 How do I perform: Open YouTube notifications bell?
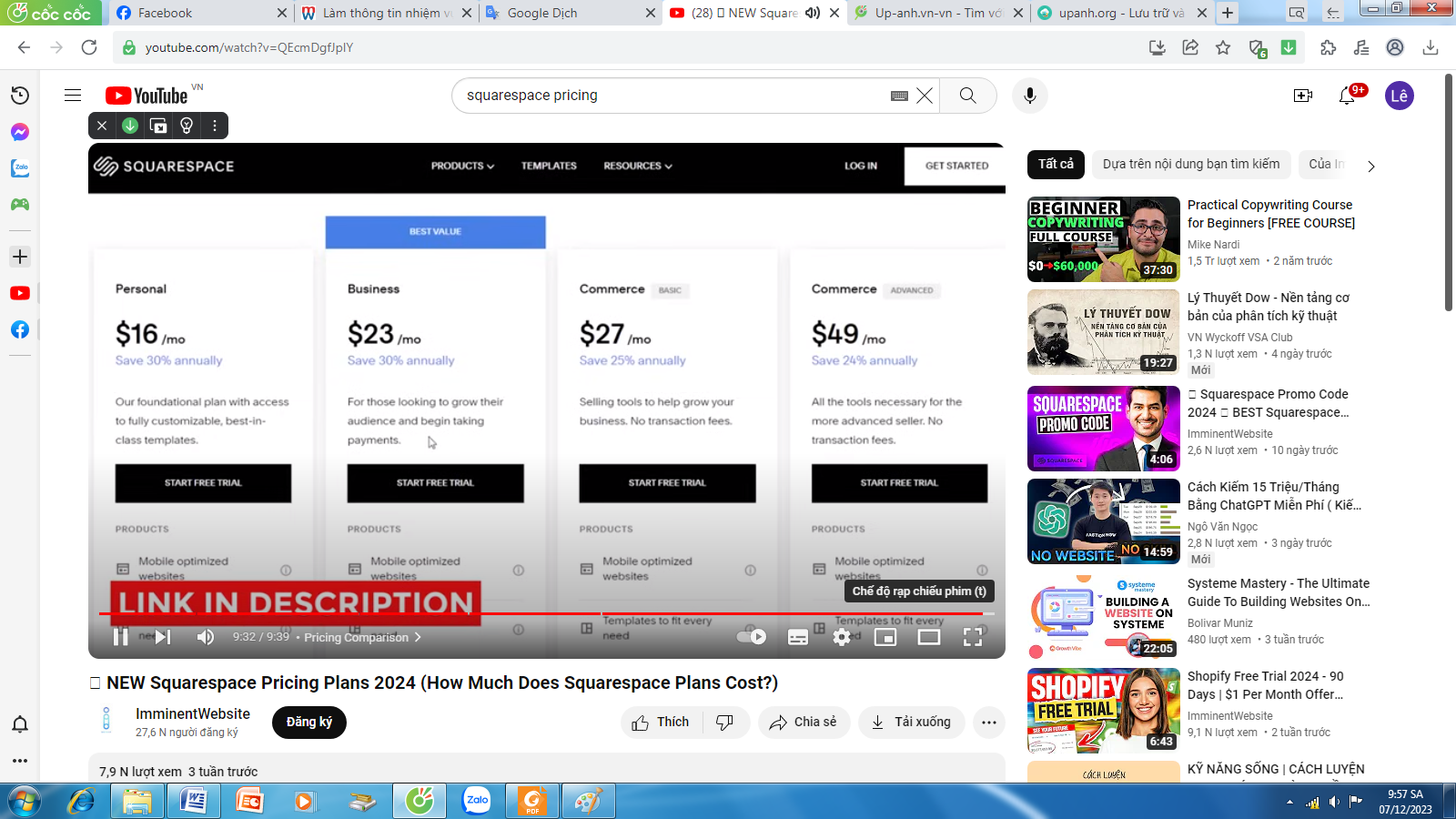tap(1347, 96)
